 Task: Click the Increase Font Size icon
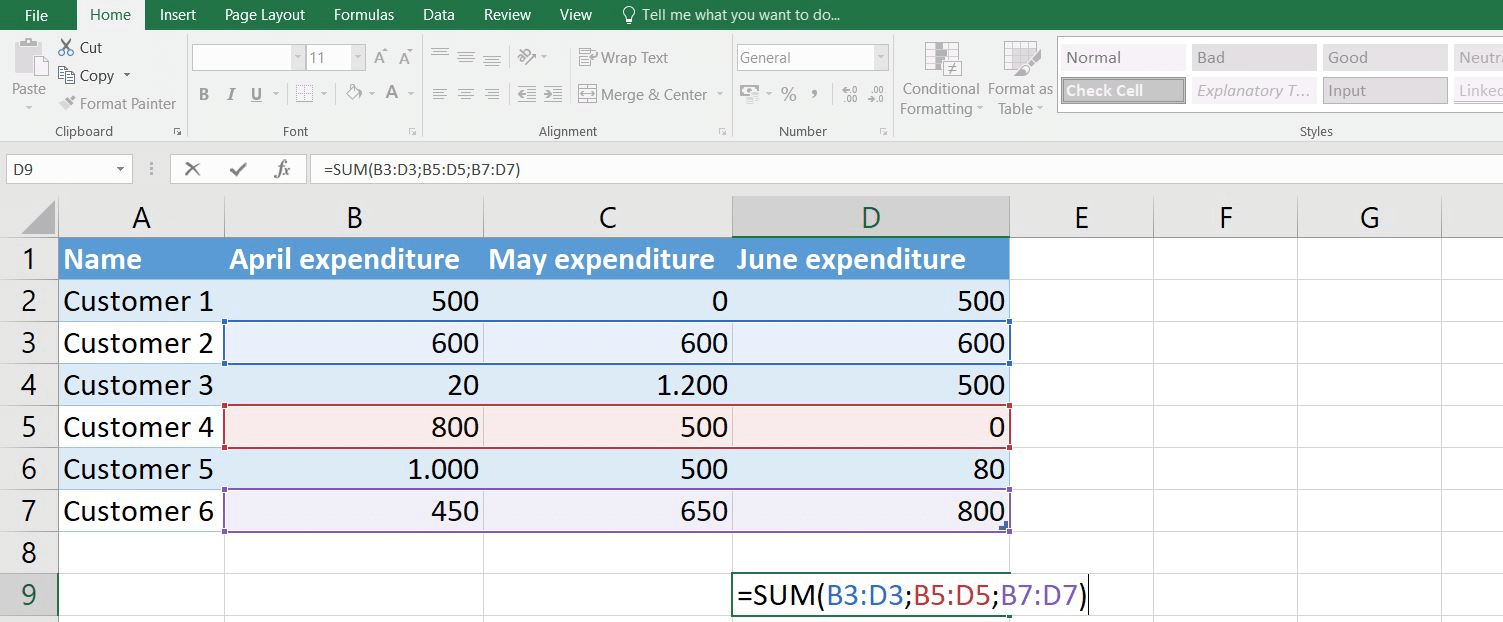(381, 58)
